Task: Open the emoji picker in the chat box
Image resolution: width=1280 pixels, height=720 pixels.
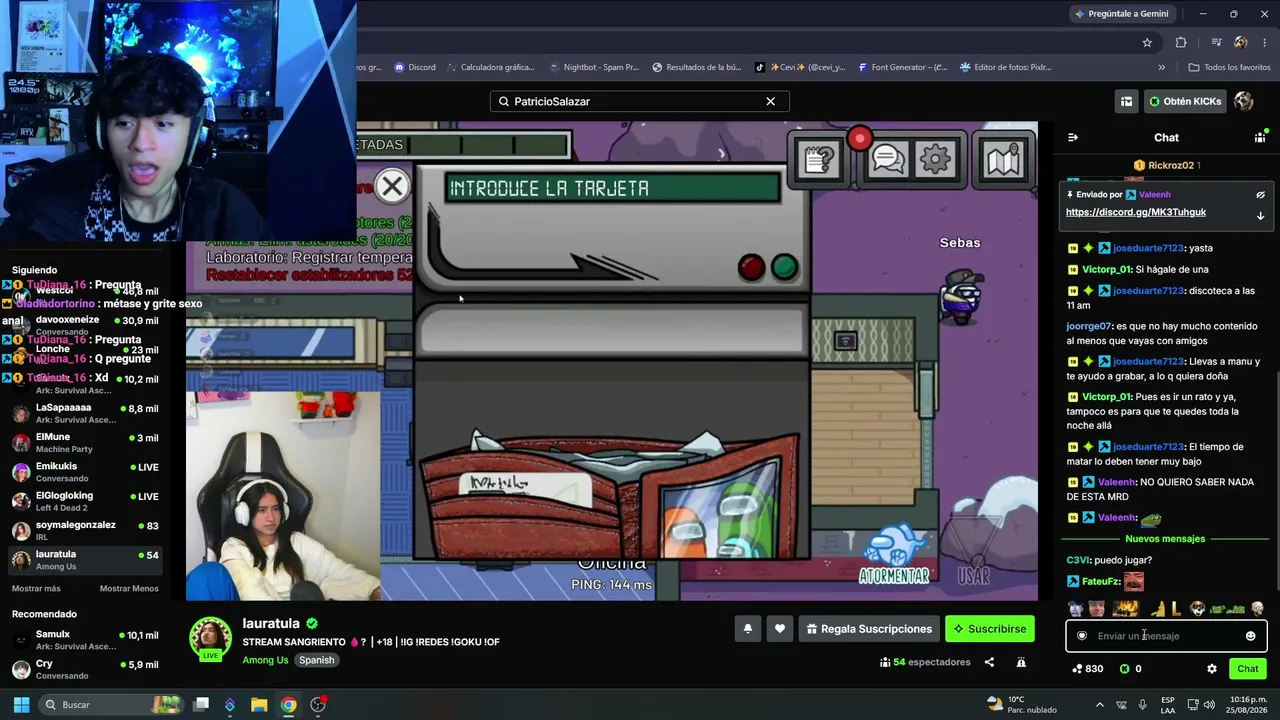Action: [1250, 636]
